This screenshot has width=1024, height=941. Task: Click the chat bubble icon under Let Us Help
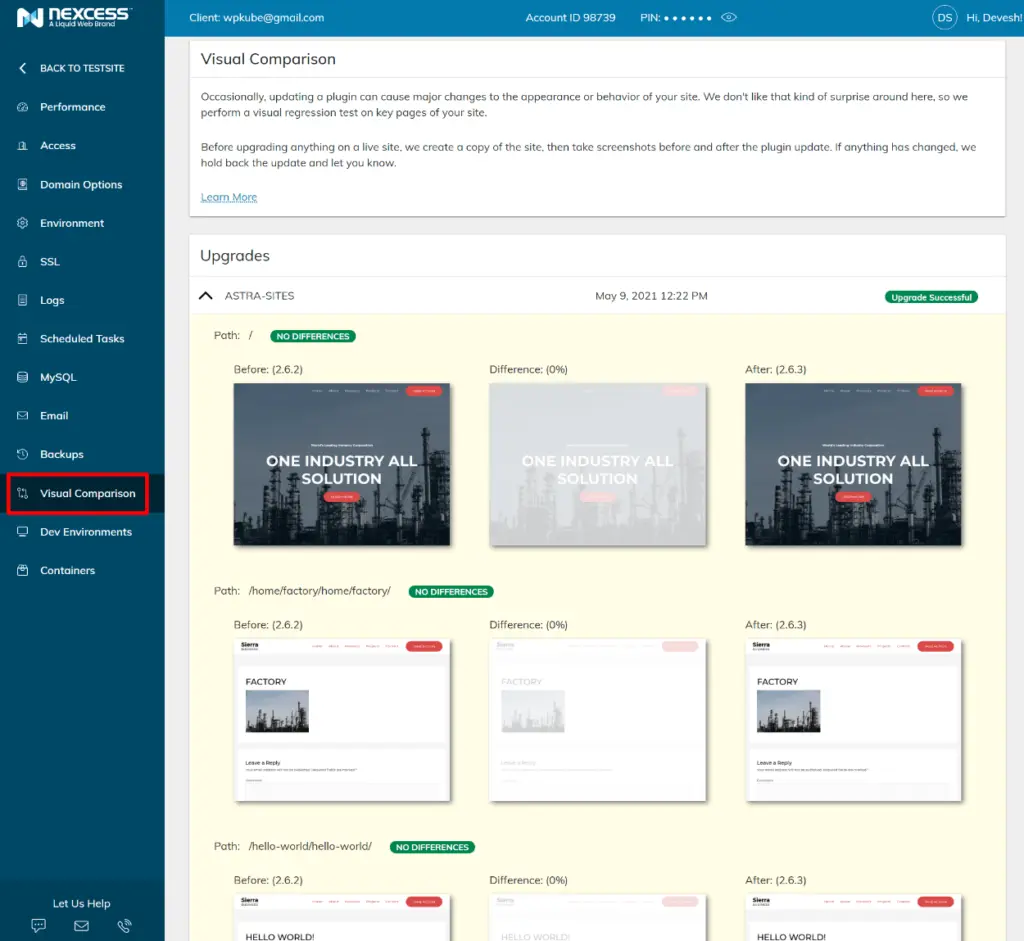[x=38, y=925]
